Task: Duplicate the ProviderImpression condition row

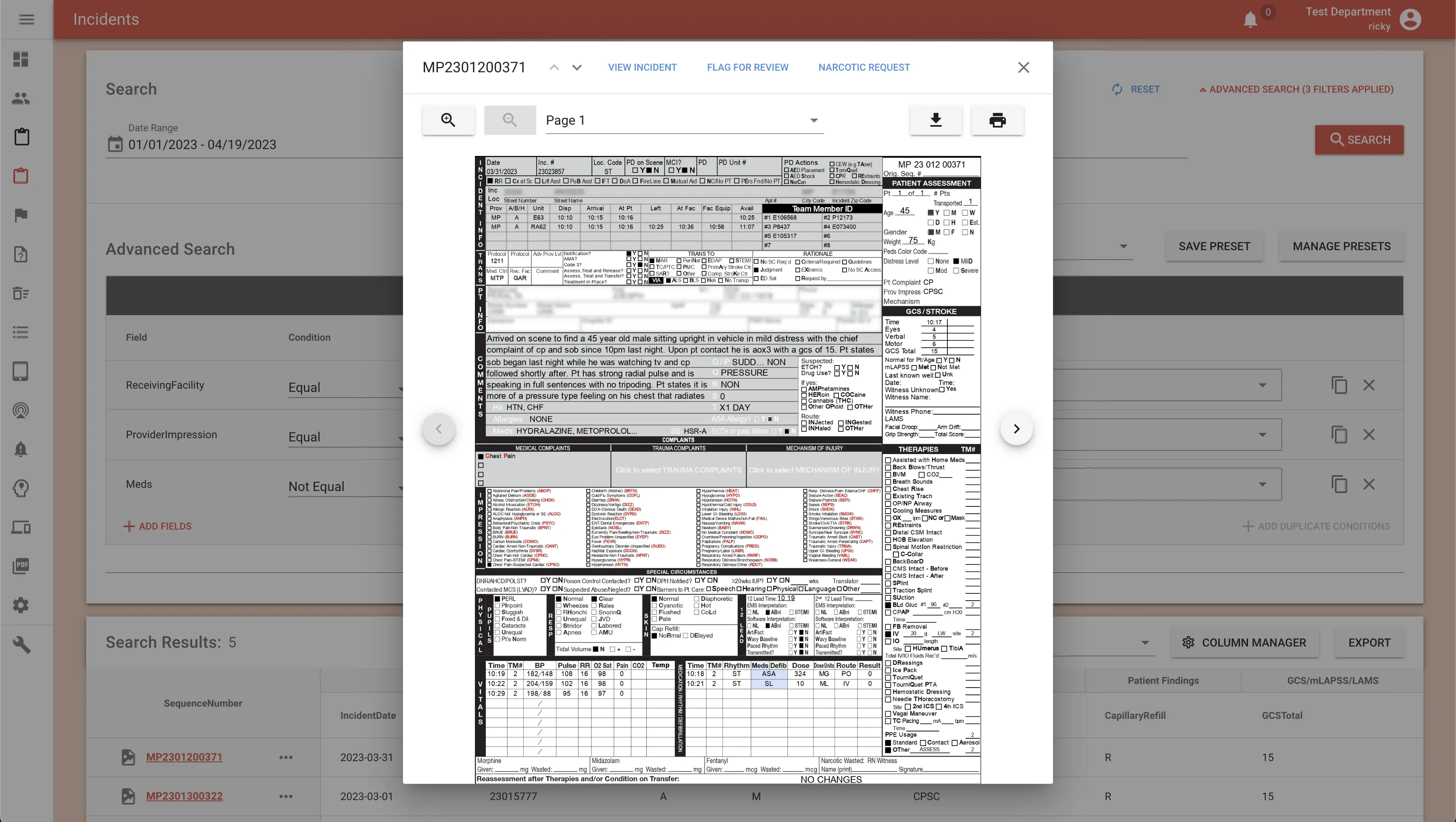Action: click(1339, 435)
